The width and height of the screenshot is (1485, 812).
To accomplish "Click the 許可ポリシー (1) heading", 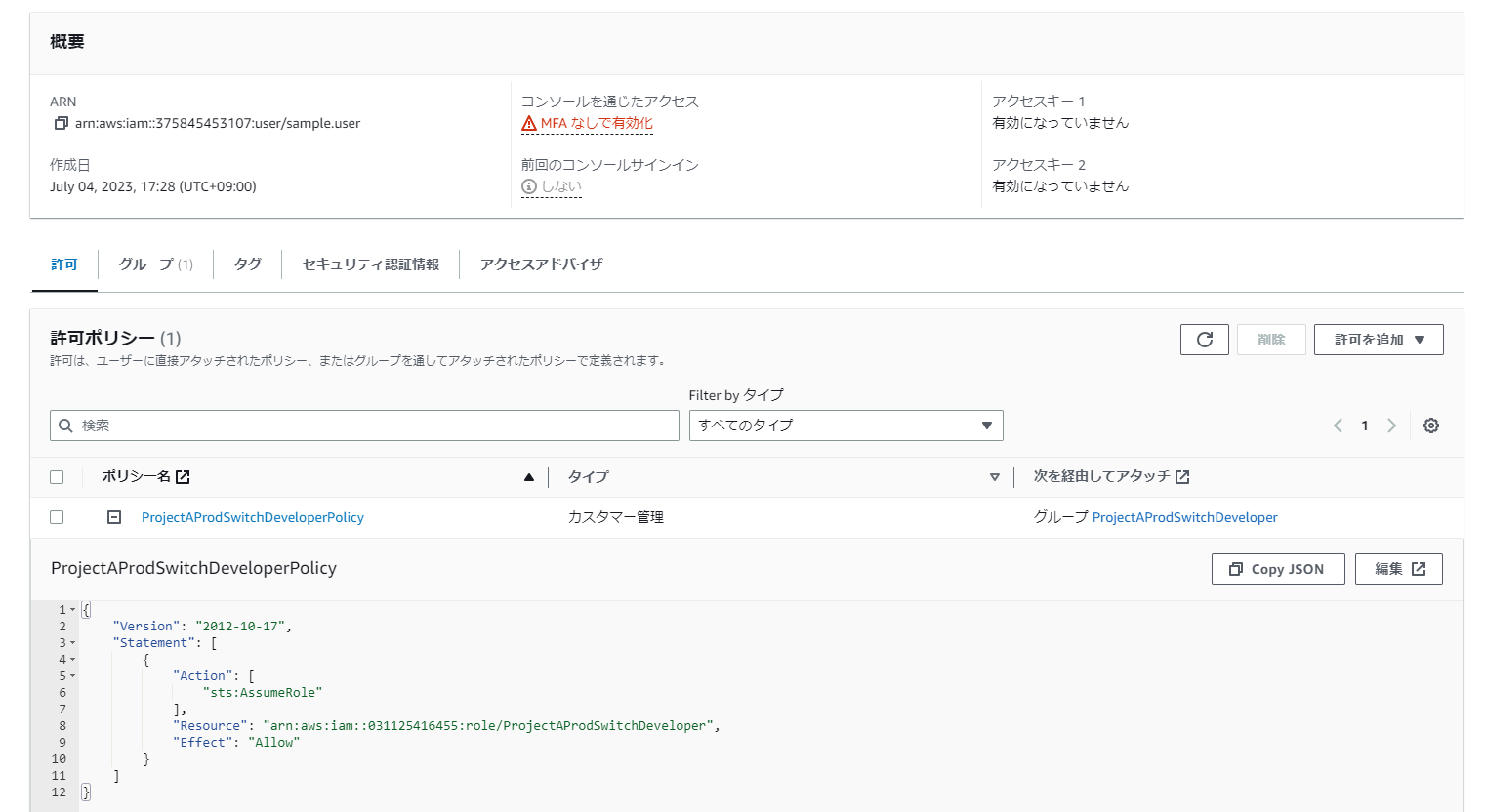I will click(x=115, y=339).
